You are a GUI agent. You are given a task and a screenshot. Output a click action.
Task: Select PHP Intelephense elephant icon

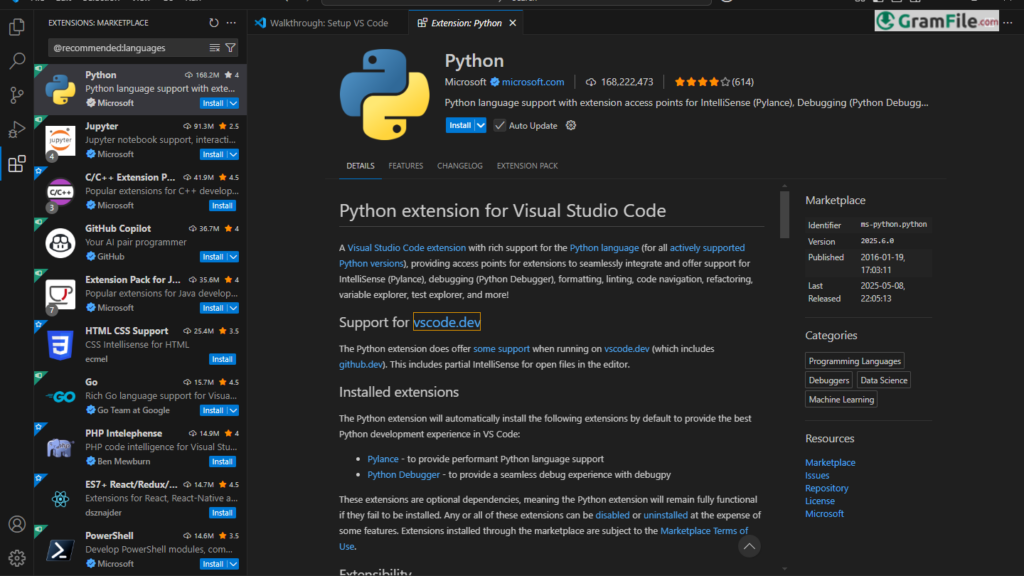click(x=60, y=448)
